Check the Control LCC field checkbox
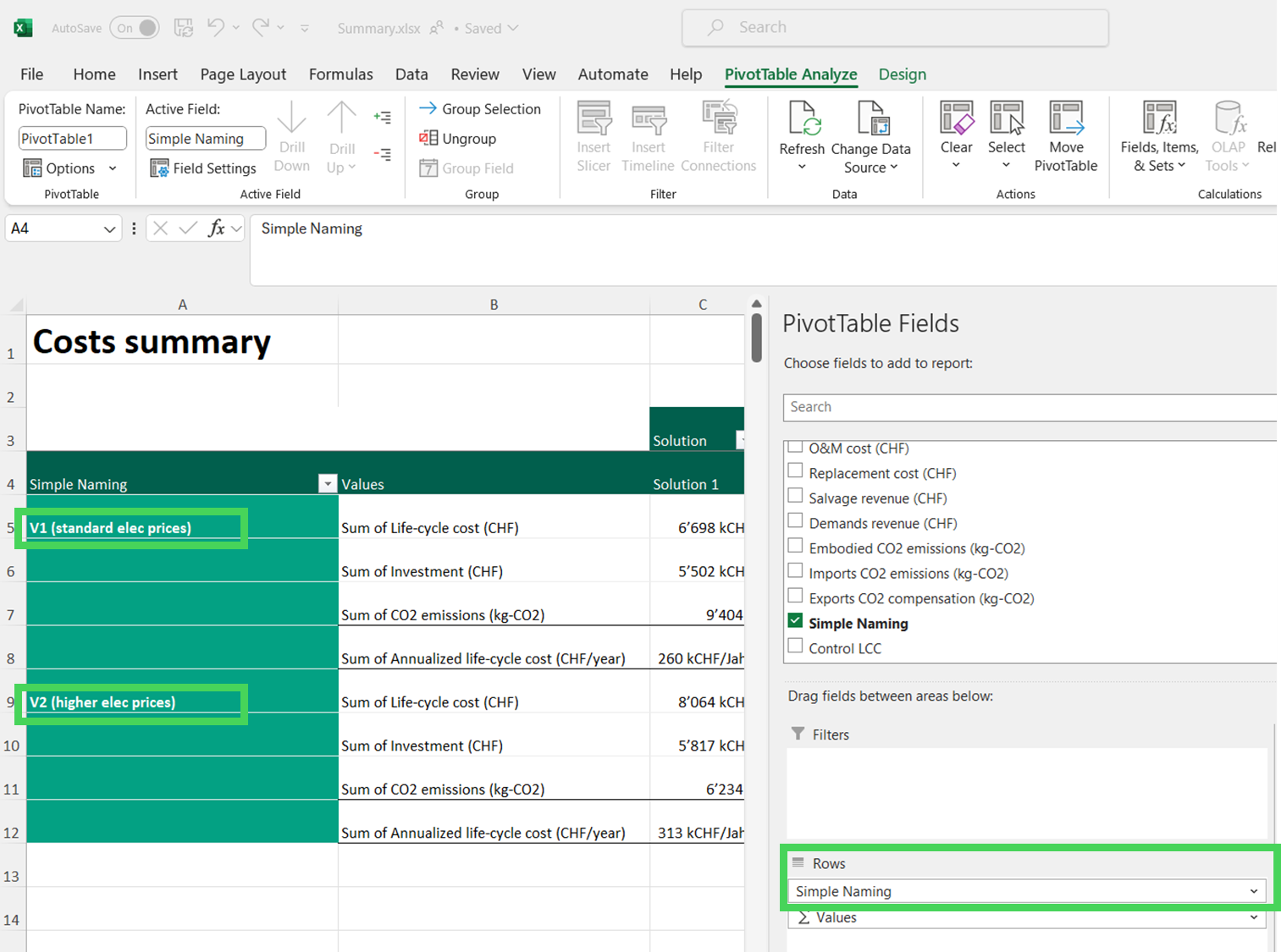The width and height of the screenshot is (1281, 952). 795,647
